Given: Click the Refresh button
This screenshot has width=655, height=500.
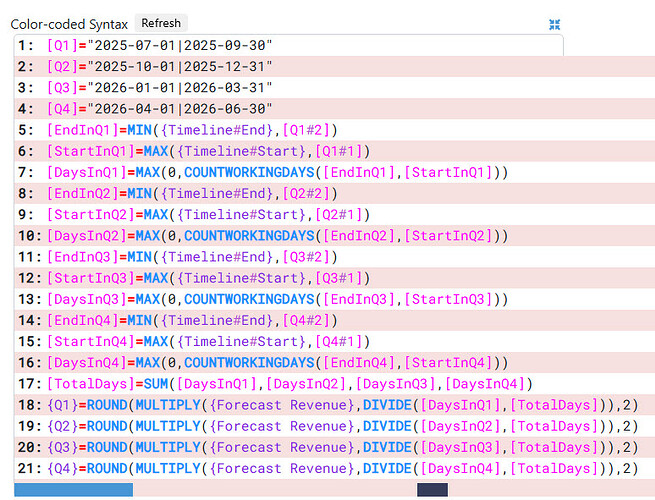Looking at the screenshot, I should 161,23.
